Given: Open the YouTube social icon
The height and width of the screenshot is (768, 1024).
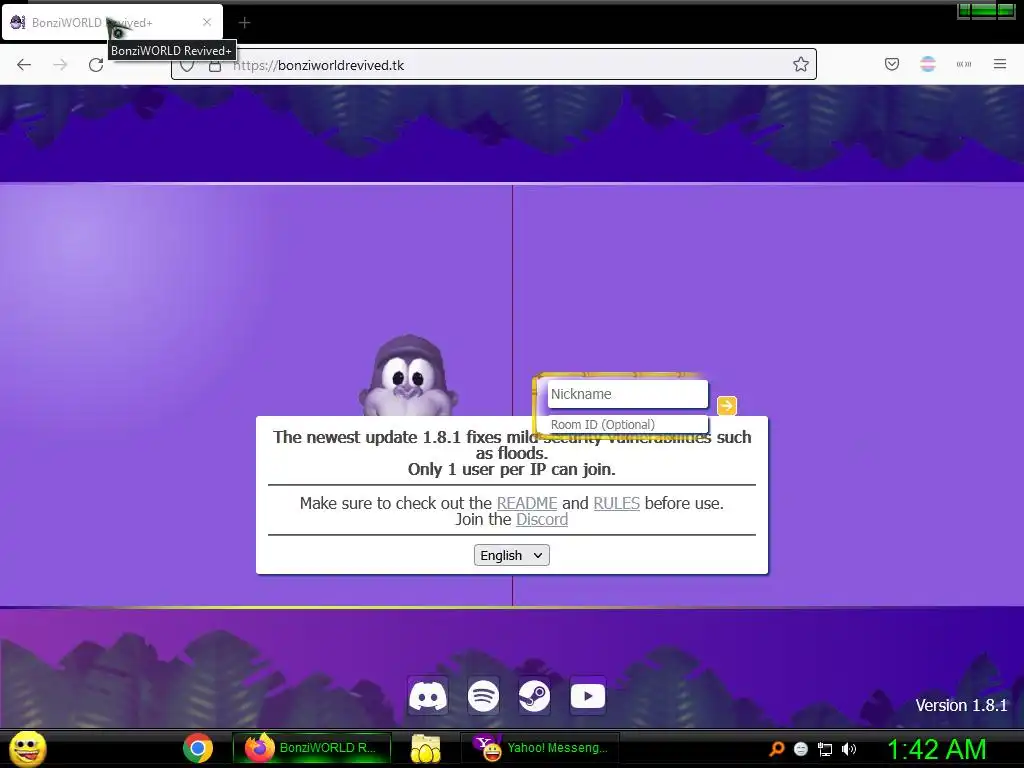Looking at the screenshot, I should [588, 696].
